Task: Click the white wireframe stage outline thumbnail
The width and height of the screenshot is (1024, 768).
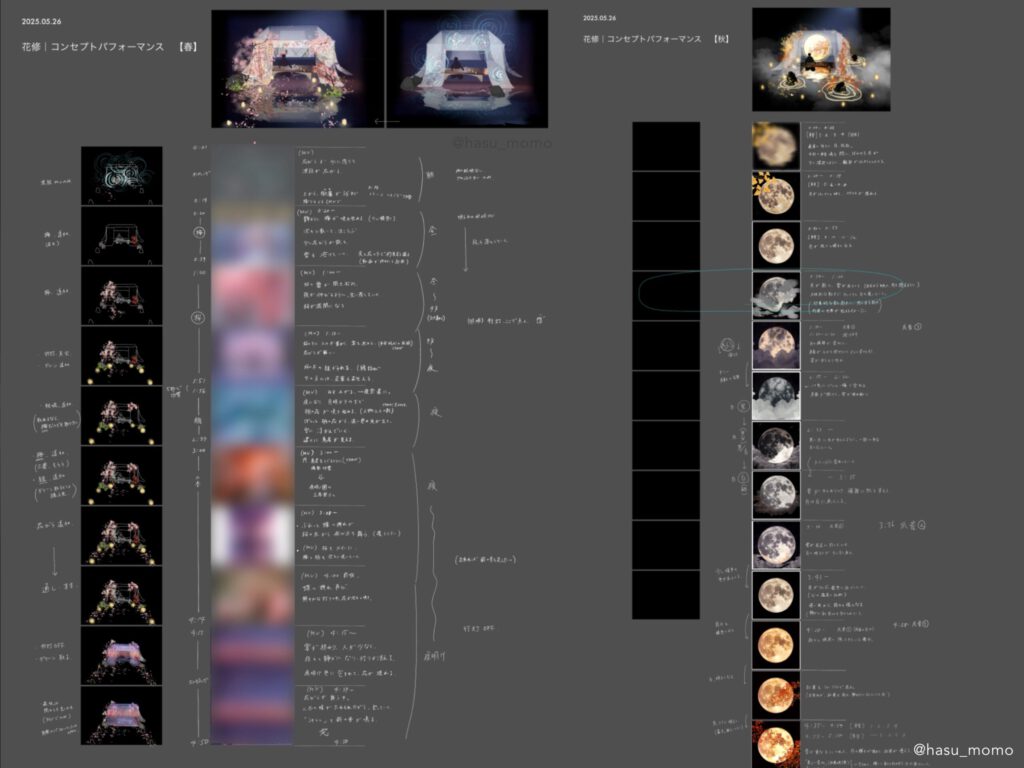Action: click(121, 236)
